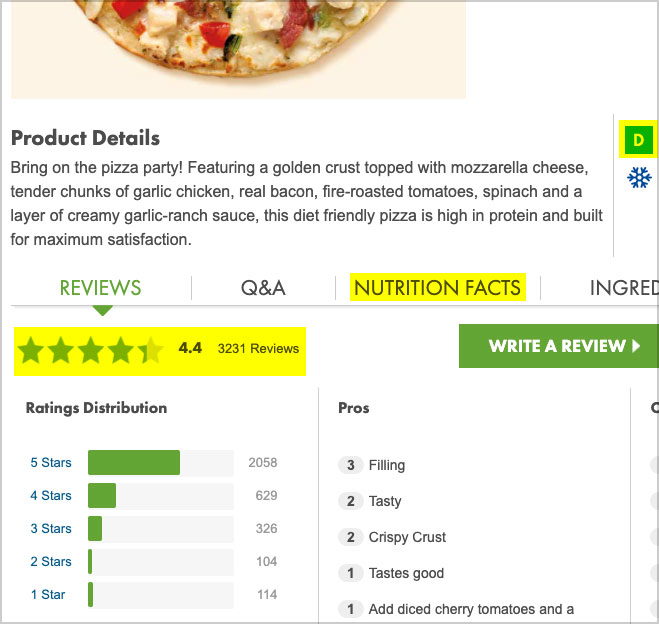The width and height of the screenshot is (659, 624).
Task: Open the Nutrition Facts tab
Action: 438,288
